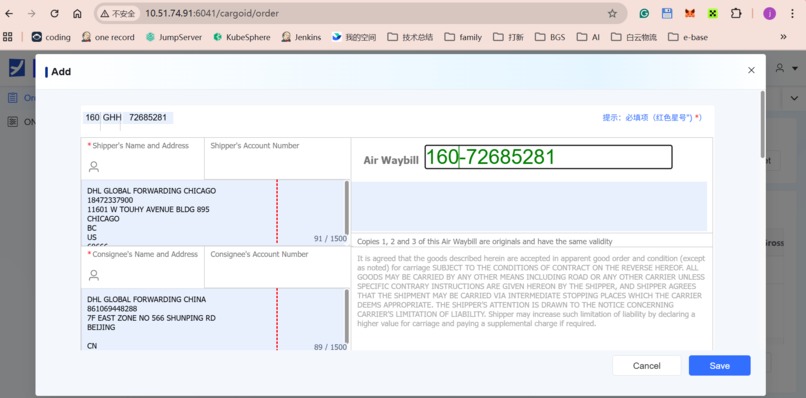The image size is (806, 398).
Task: Click the conditions of contract paragraph
Action: pyautogui.click(x=531, y=291)
